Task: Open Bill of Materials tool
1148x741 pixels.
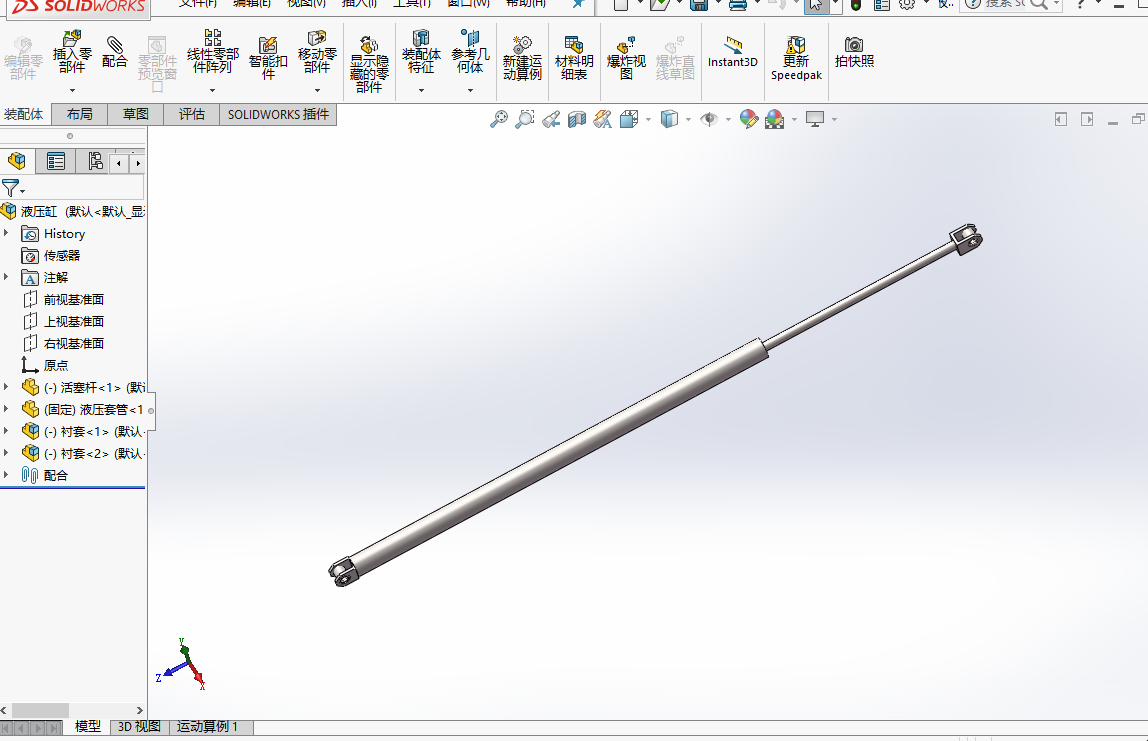Action: pos(574,59)
